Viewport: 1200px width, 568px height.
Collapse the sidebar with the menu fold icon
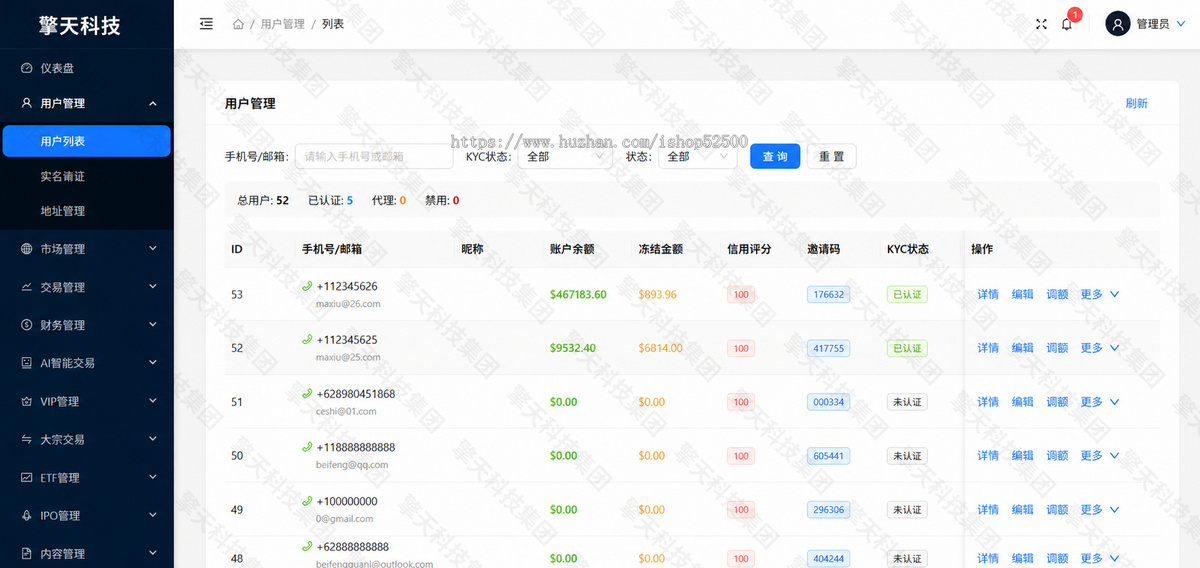pos(206,24)
